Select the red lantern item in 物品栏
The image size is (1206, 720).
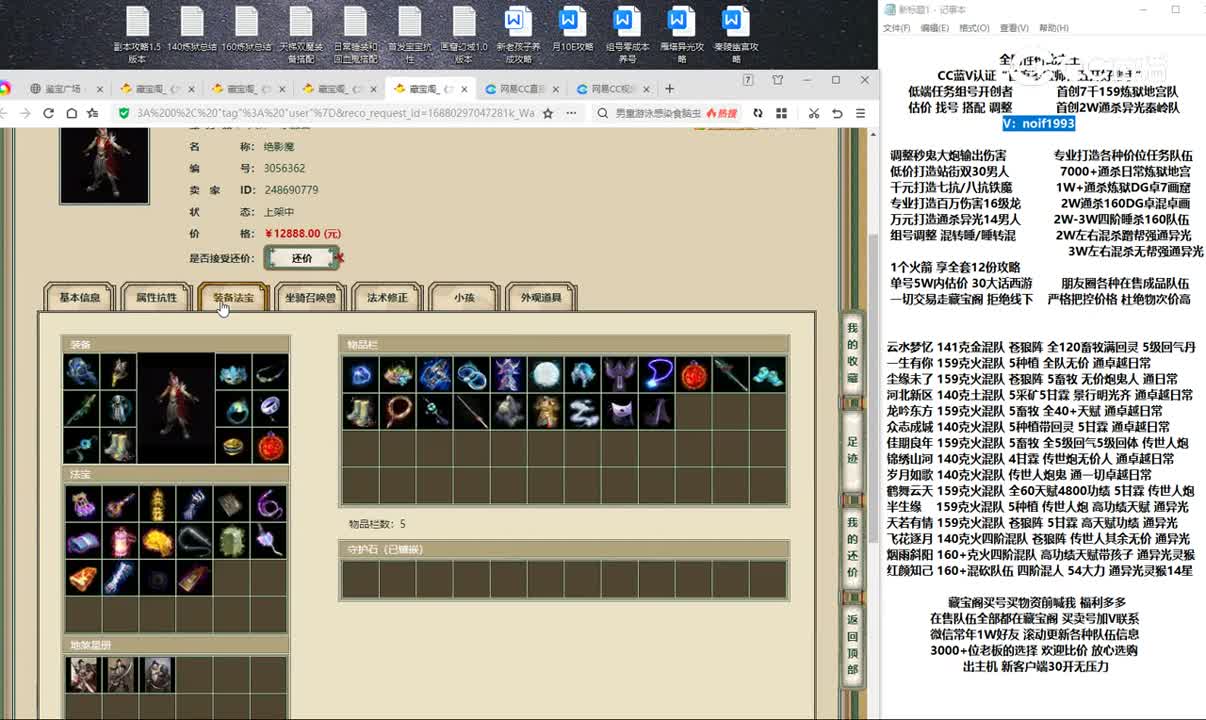click(694, 375)
